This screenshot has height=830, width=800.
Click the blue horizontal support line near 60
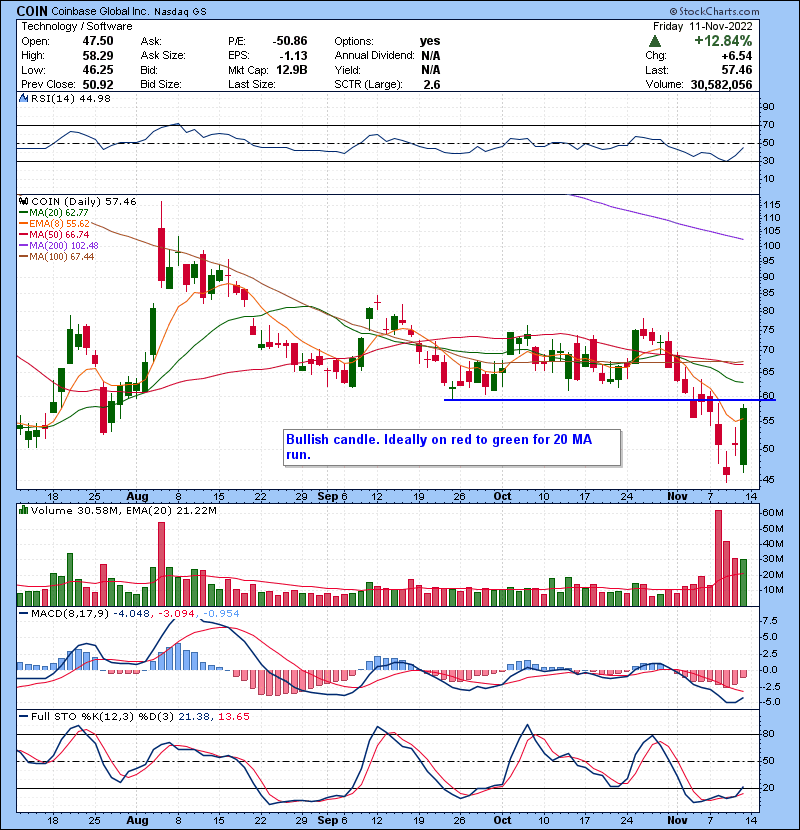[x=609, y=400]
